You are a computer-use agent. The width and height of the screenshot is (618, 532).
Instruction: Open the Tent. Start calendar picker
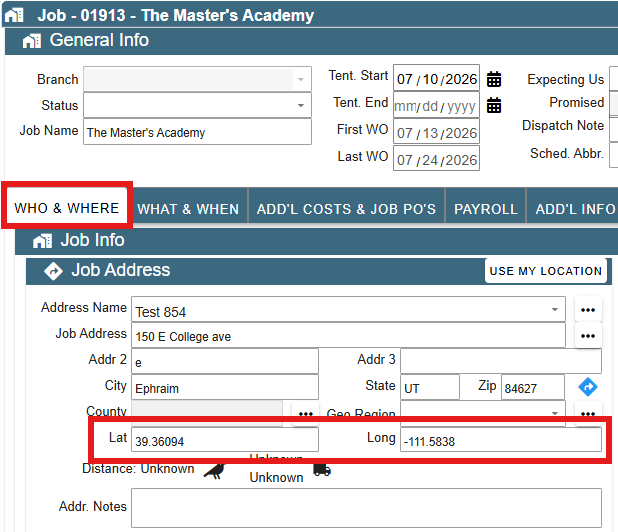coord(494,79)
